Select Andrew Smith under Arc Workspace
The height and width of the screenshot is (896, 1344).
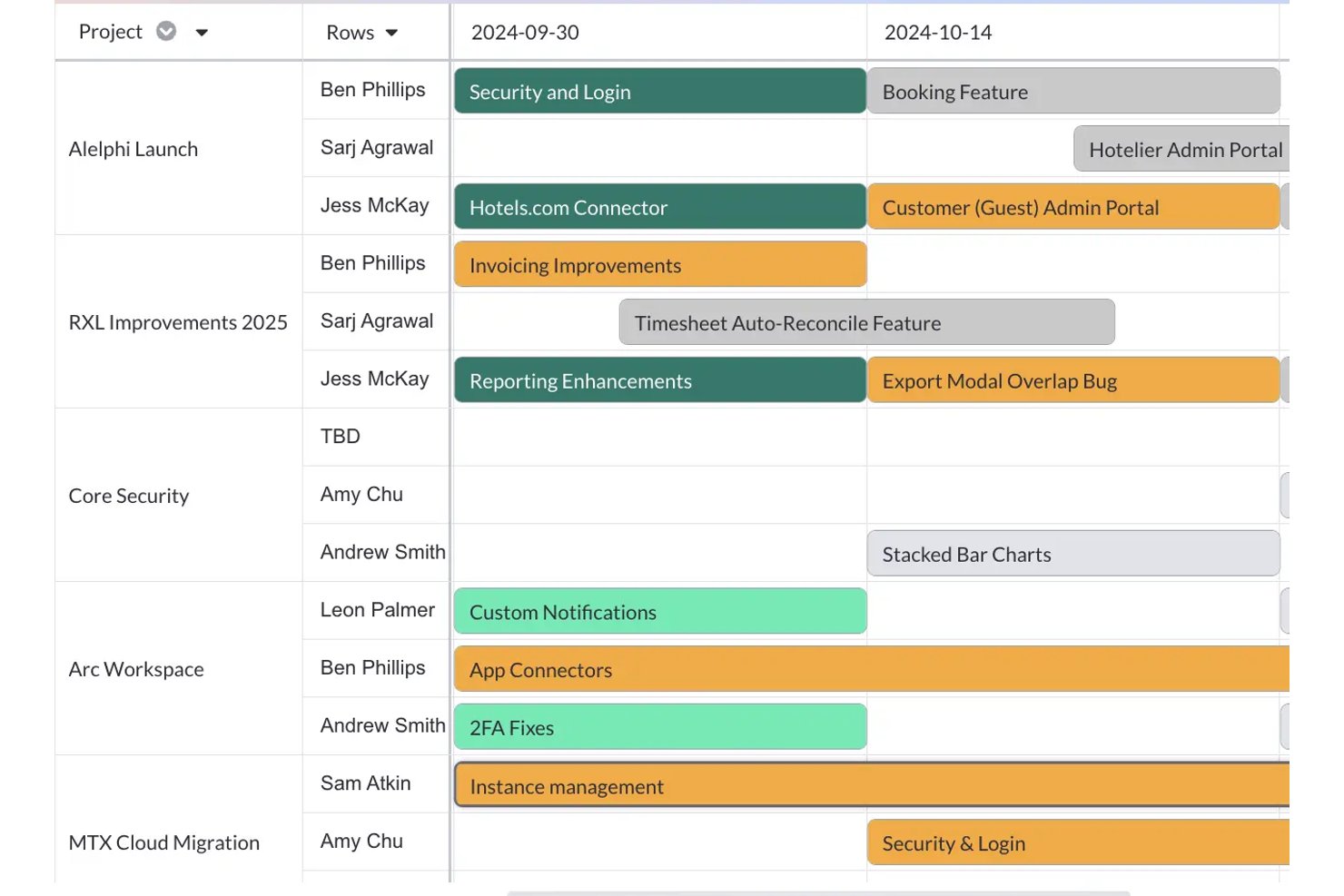(376, 726)
